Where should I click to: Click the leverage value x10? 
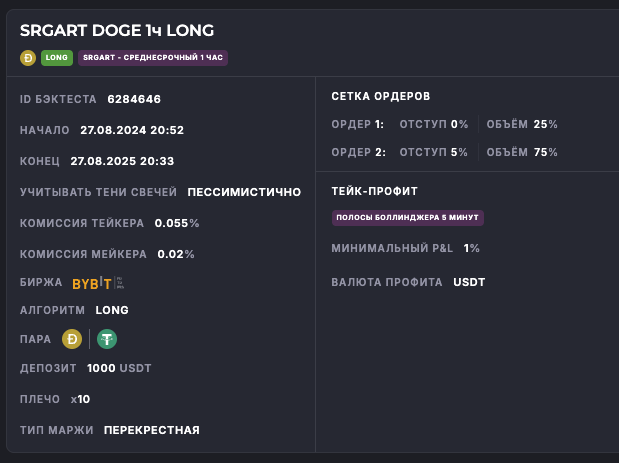[x=81, y=399]
